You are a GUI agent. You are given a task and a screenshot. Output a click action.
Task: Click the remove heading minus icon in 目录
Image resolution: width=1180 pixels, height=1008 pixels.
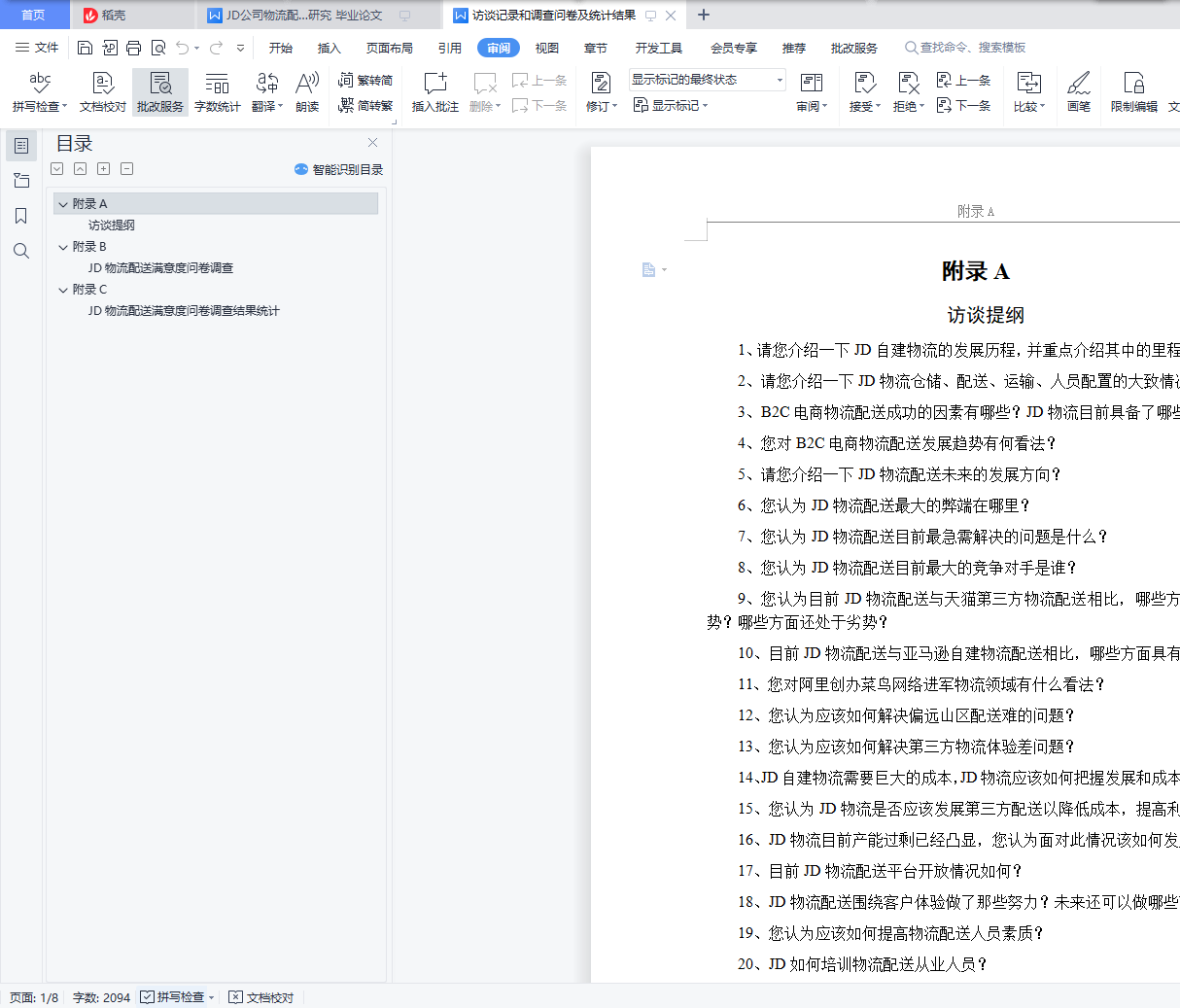tap(127, 169)
